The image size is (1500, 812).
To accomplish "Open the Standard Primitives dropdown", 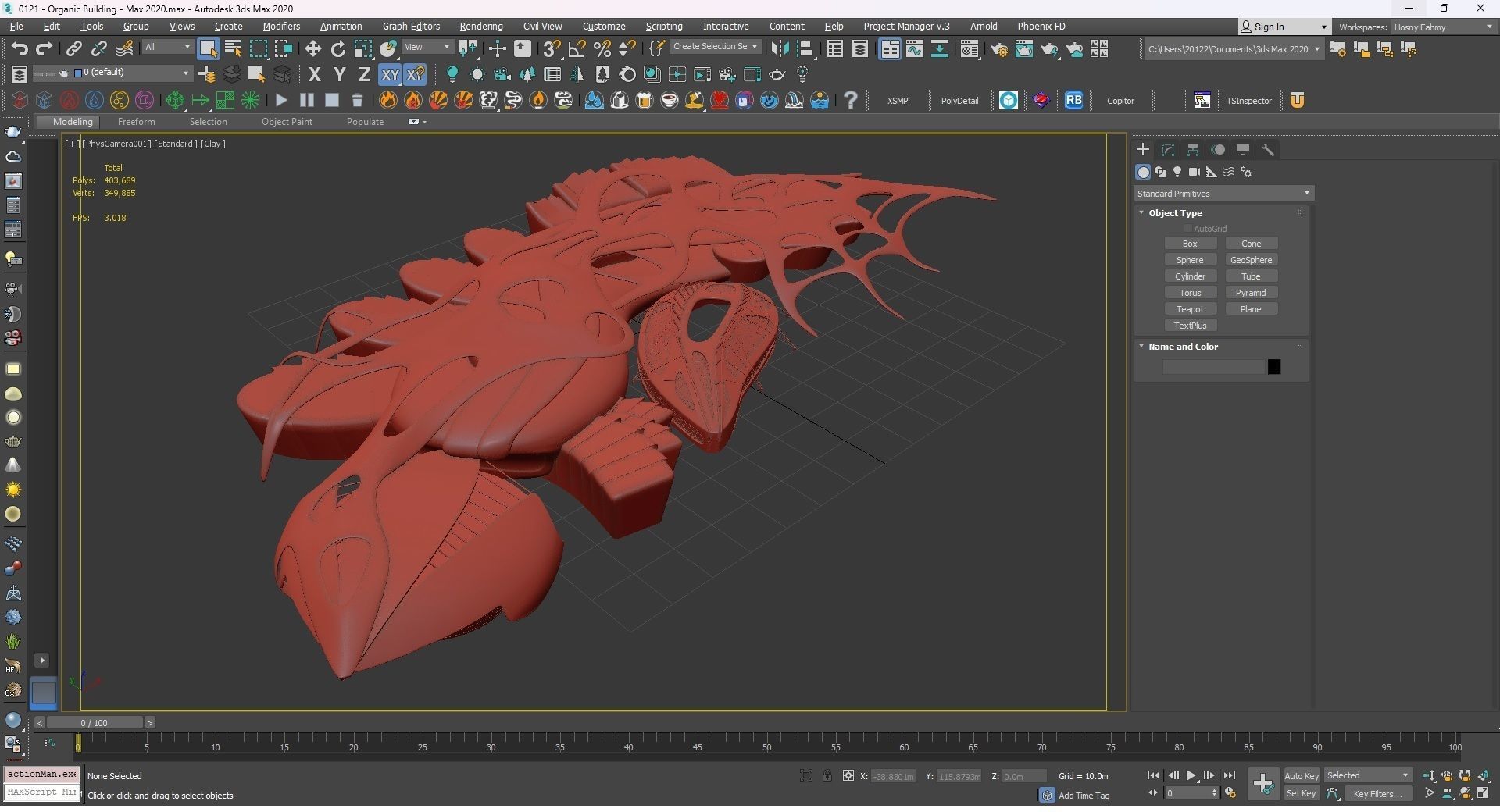I will pos(1223,194).
